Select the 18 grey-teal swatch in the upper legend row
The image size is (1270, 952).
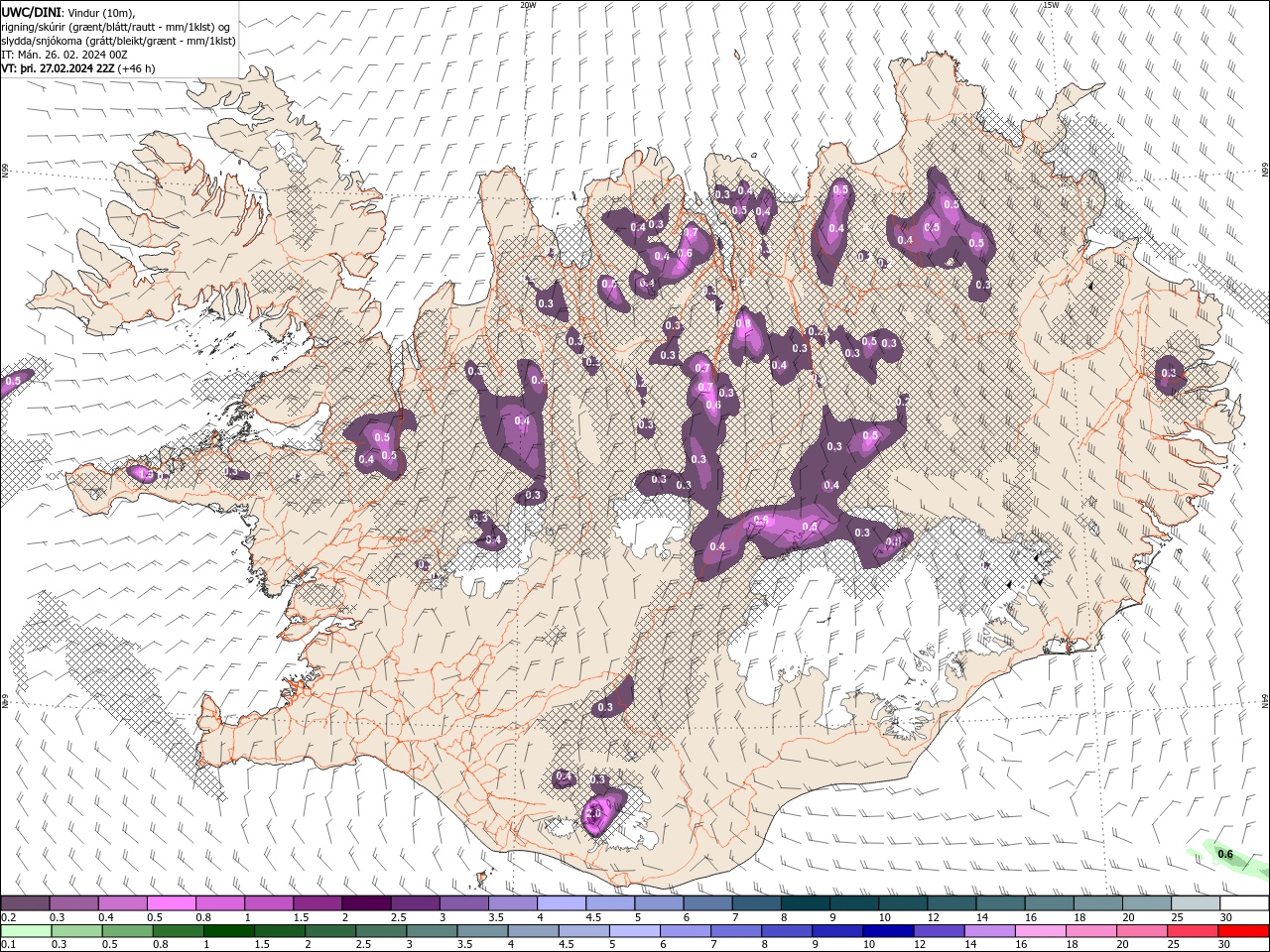(x=1097, y=903)
